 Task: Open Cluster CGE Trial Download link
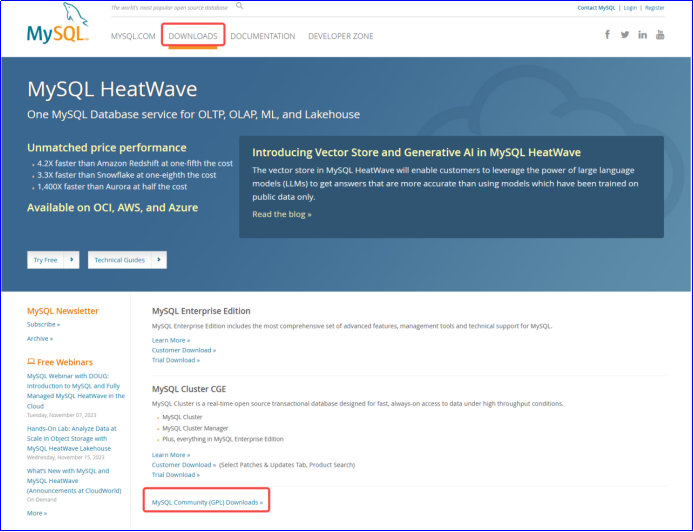176,475
